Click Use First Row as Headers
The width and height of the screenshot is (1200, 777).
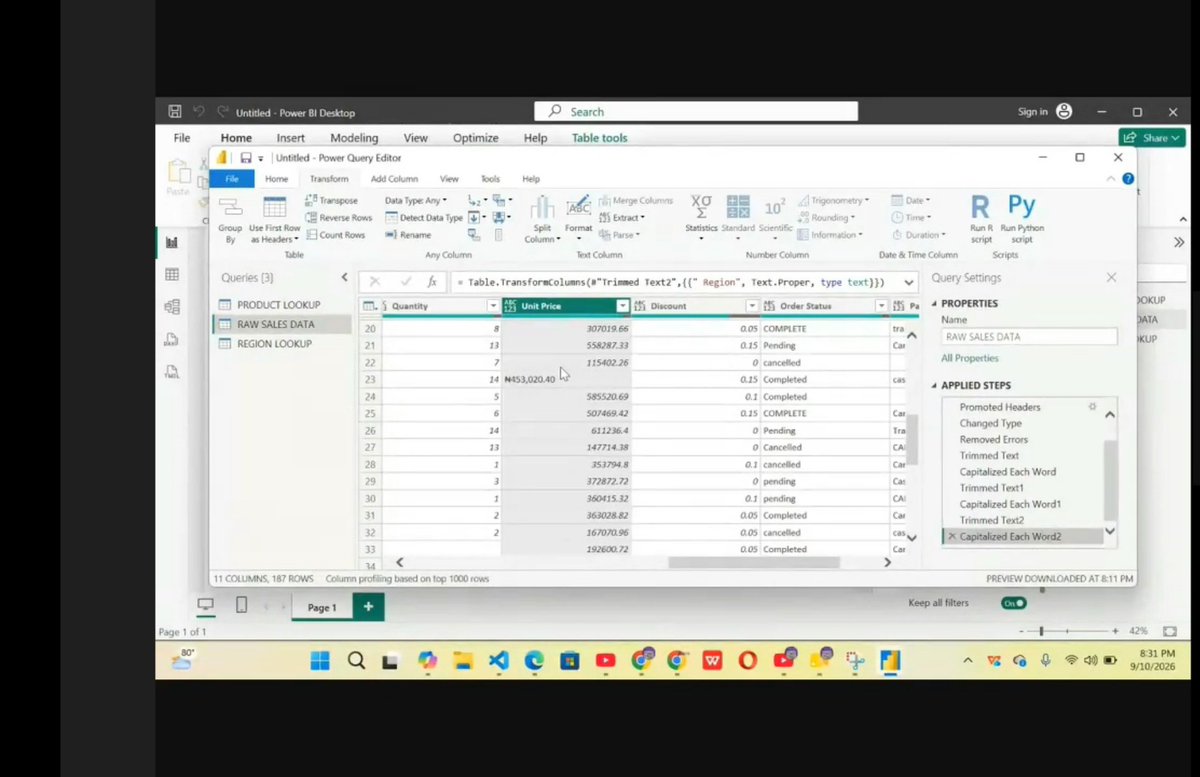pos(274,220)
